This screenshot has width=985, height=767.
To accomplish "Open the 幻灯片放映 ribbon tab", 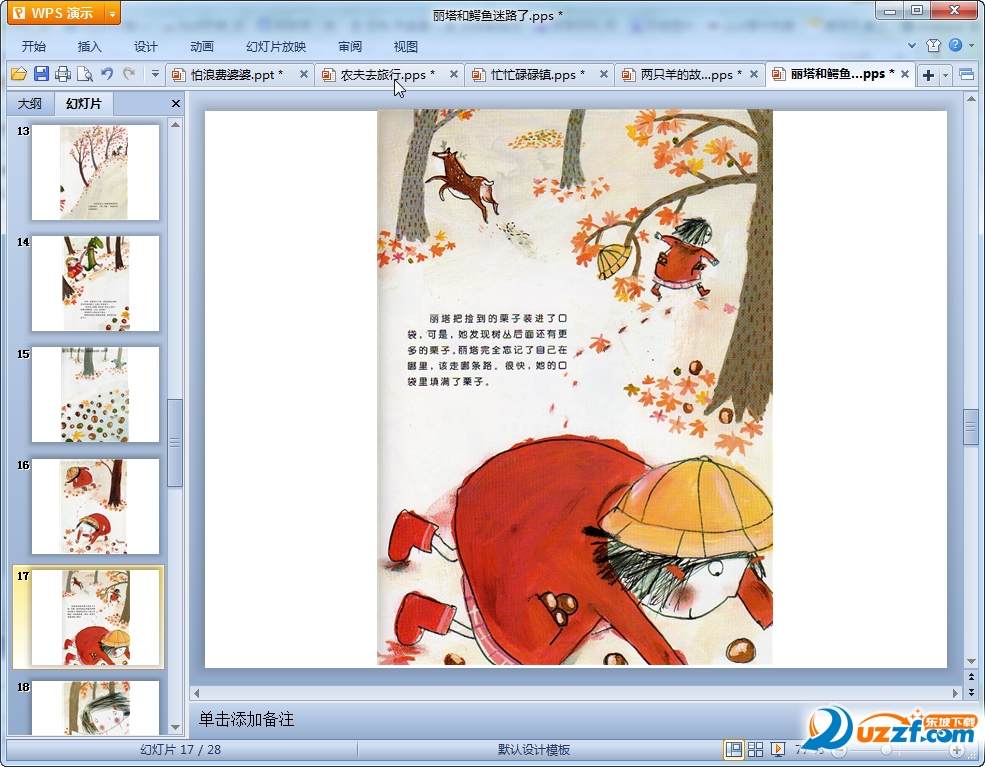I will click(276, 46).
